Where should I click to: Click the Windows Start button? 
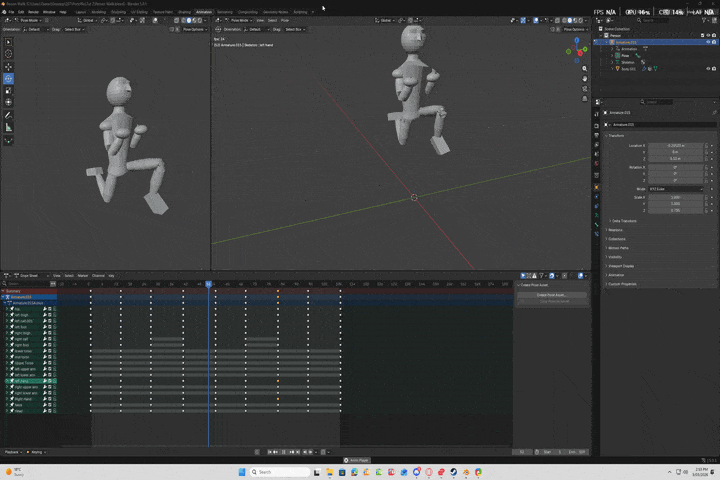(242, 471)
